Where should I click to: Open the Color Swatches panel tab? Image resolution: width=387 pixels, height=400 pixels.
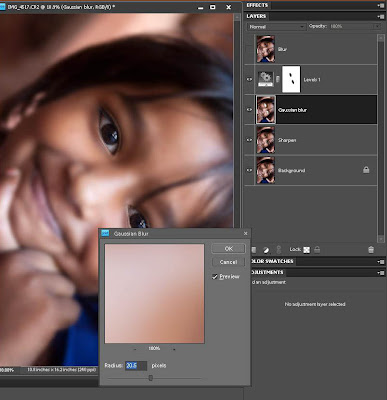point(273,261)
